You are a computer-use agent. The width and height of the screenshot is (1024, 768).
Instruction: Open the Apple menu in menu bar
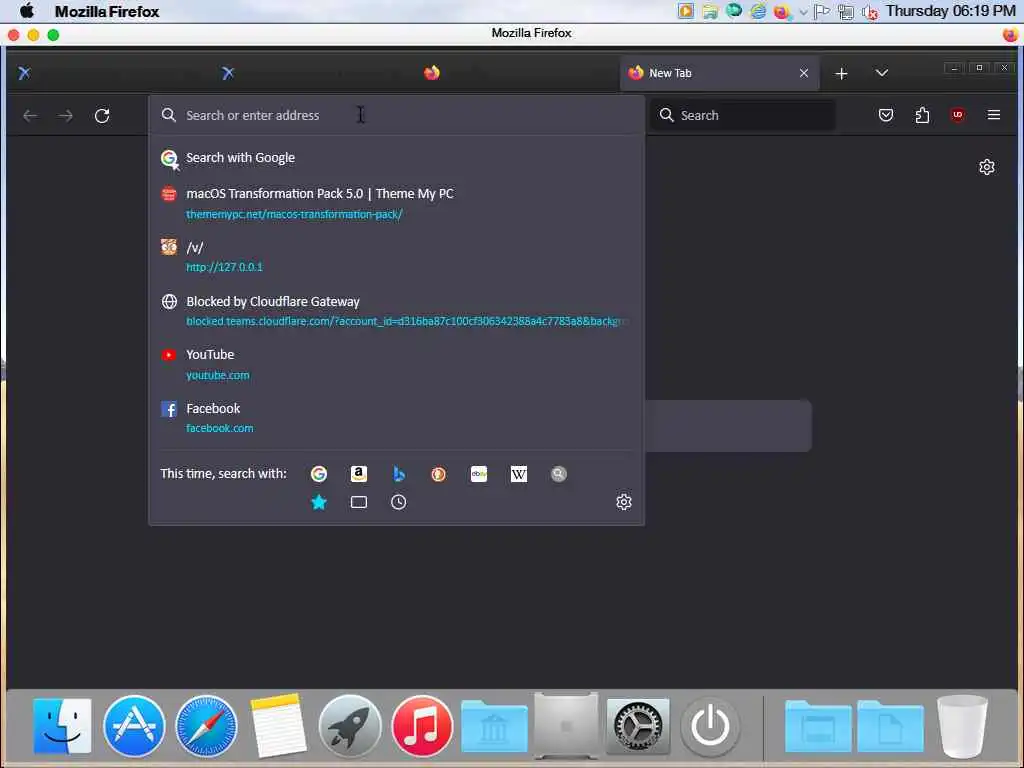pyautogui.click(x=27, y=11)
